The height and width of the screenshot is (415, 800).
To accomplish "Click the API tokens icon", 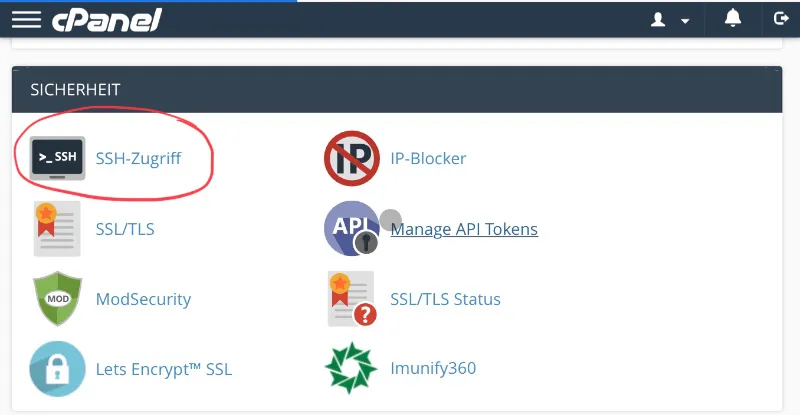I will pos(352,228).
